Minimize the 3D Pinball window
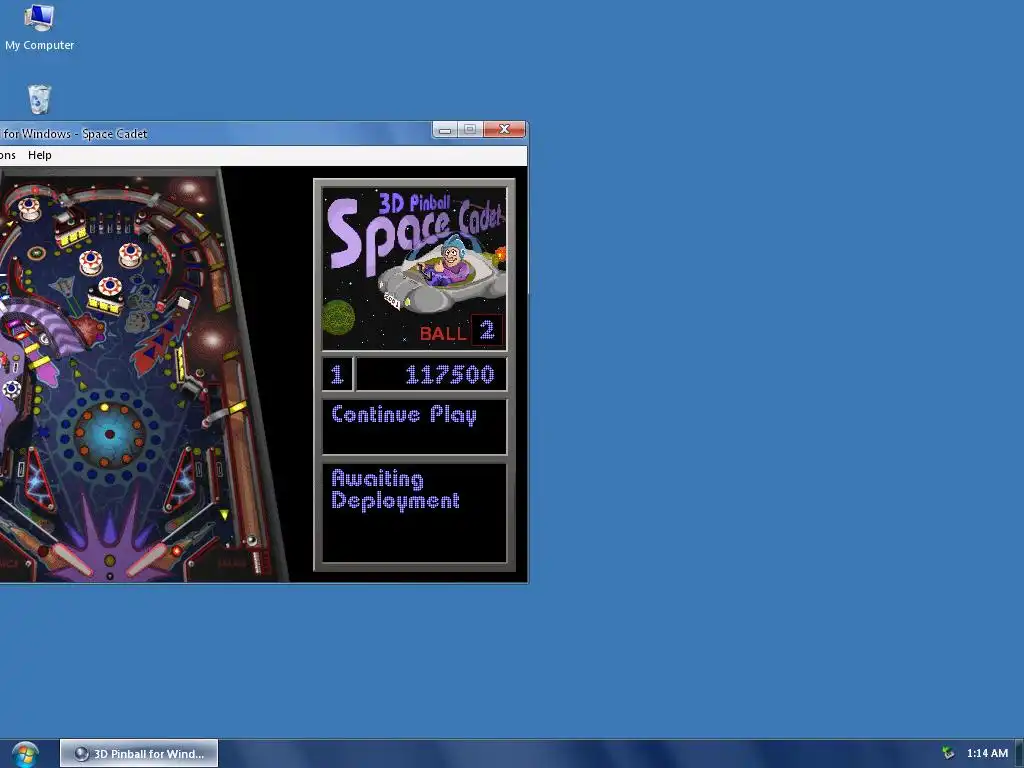1024x768 pixels. (445, 129)
